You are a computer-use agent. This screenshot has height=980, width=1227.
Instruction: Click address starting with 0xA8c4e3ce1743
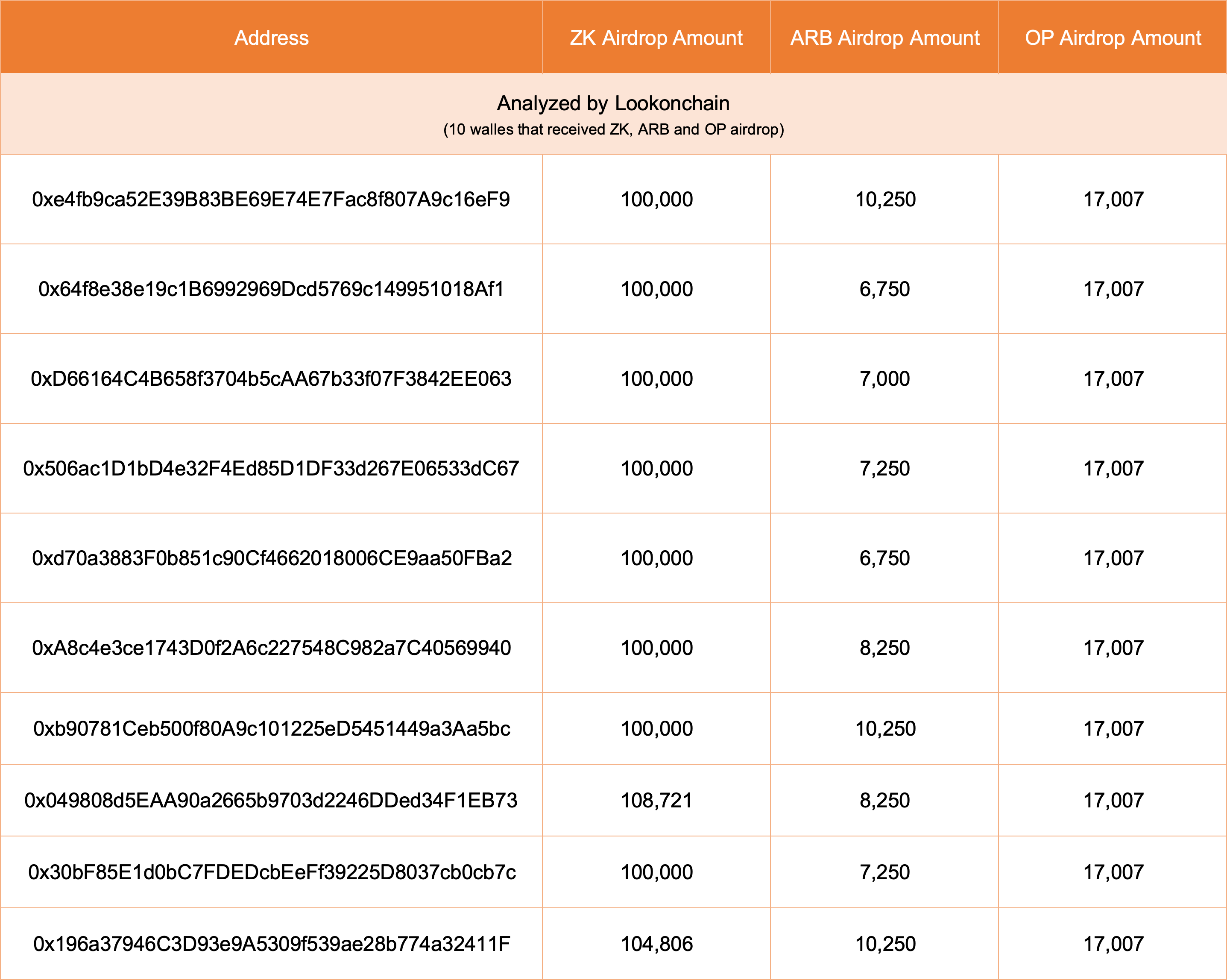tap(271, 648)
